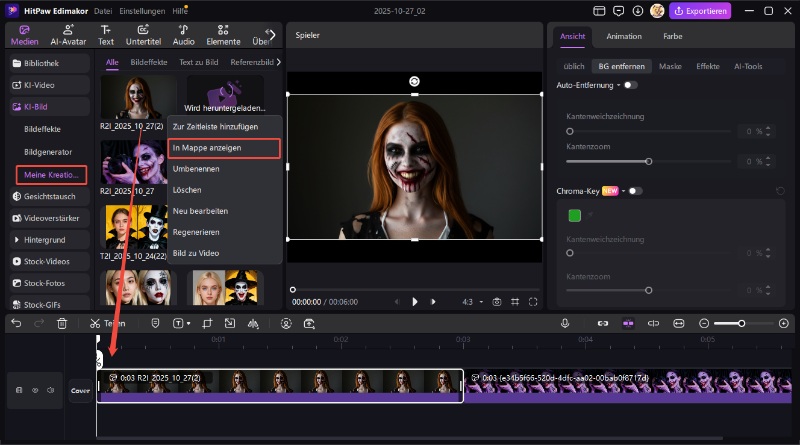This screenshot has height=445, width=800.
Task: Select KI-Video in the sidebar
Action: click(x=49, y=85)
